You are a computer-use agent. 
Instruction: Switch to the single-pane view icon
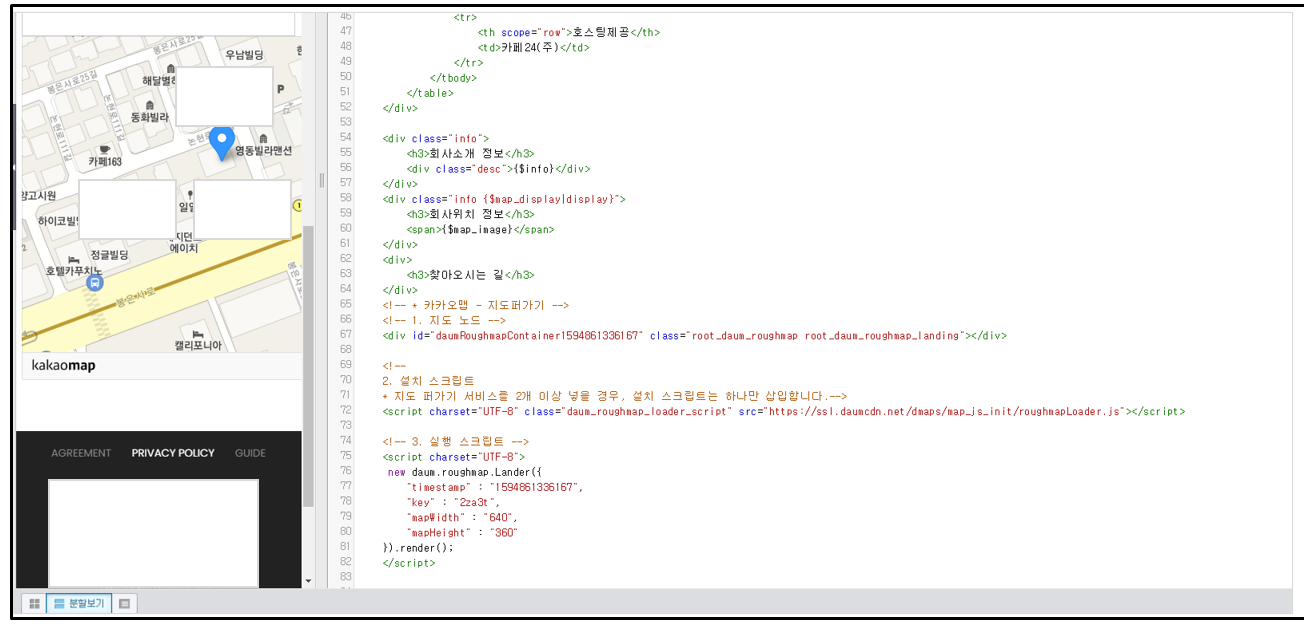coord(125,604)
